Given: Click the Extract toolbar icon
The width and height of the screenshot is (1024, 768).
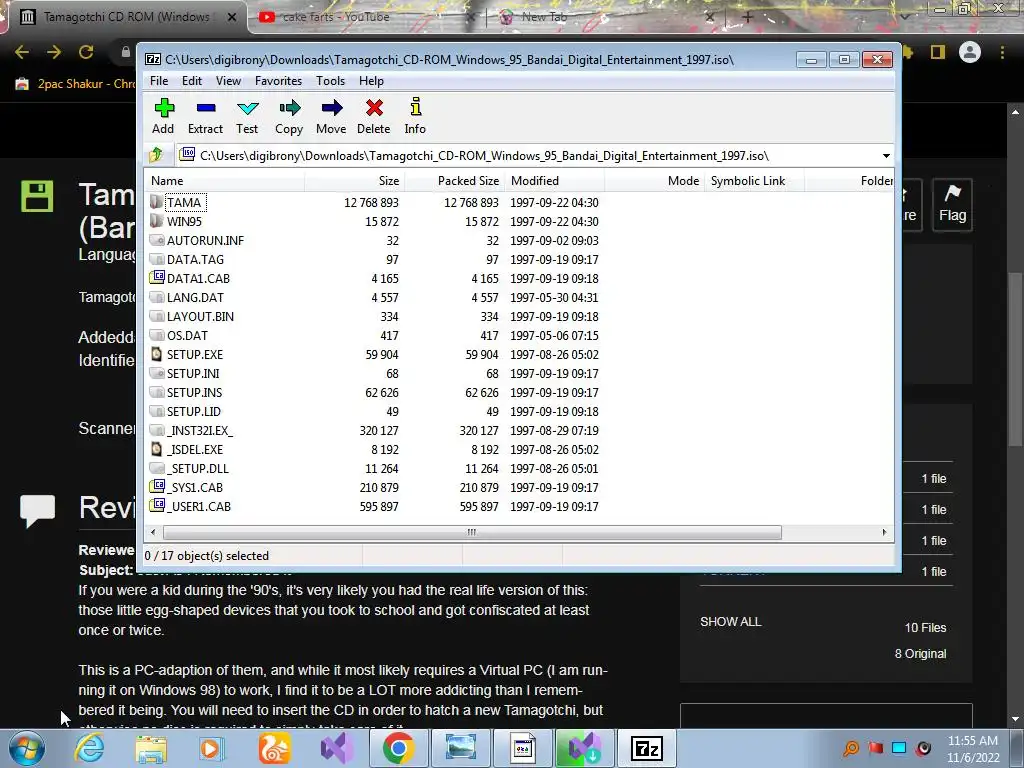Looking at the screenshot, I should (206, 116).
